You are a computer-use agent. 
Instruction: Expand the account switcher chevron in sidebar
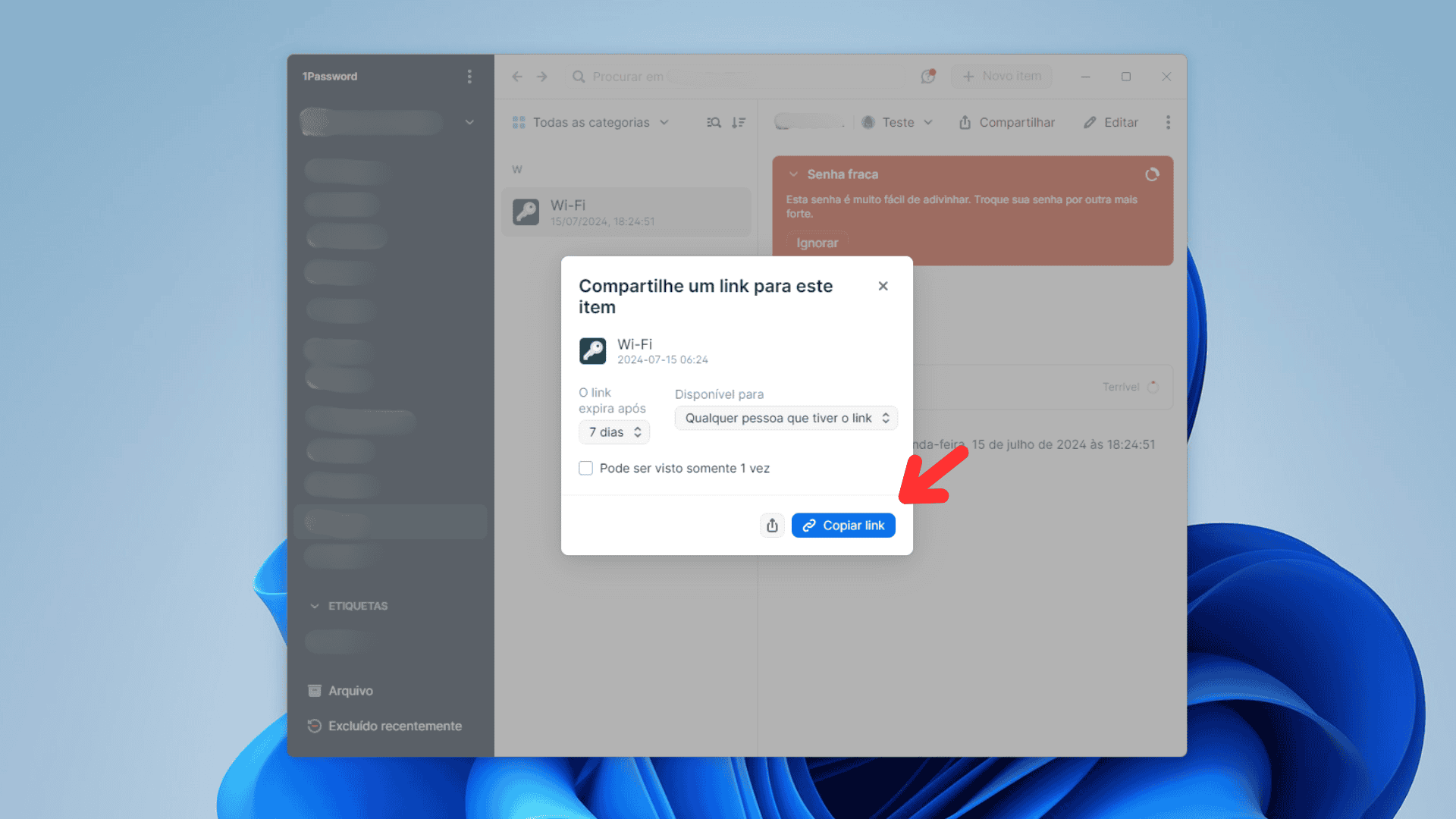click(469, 122)
